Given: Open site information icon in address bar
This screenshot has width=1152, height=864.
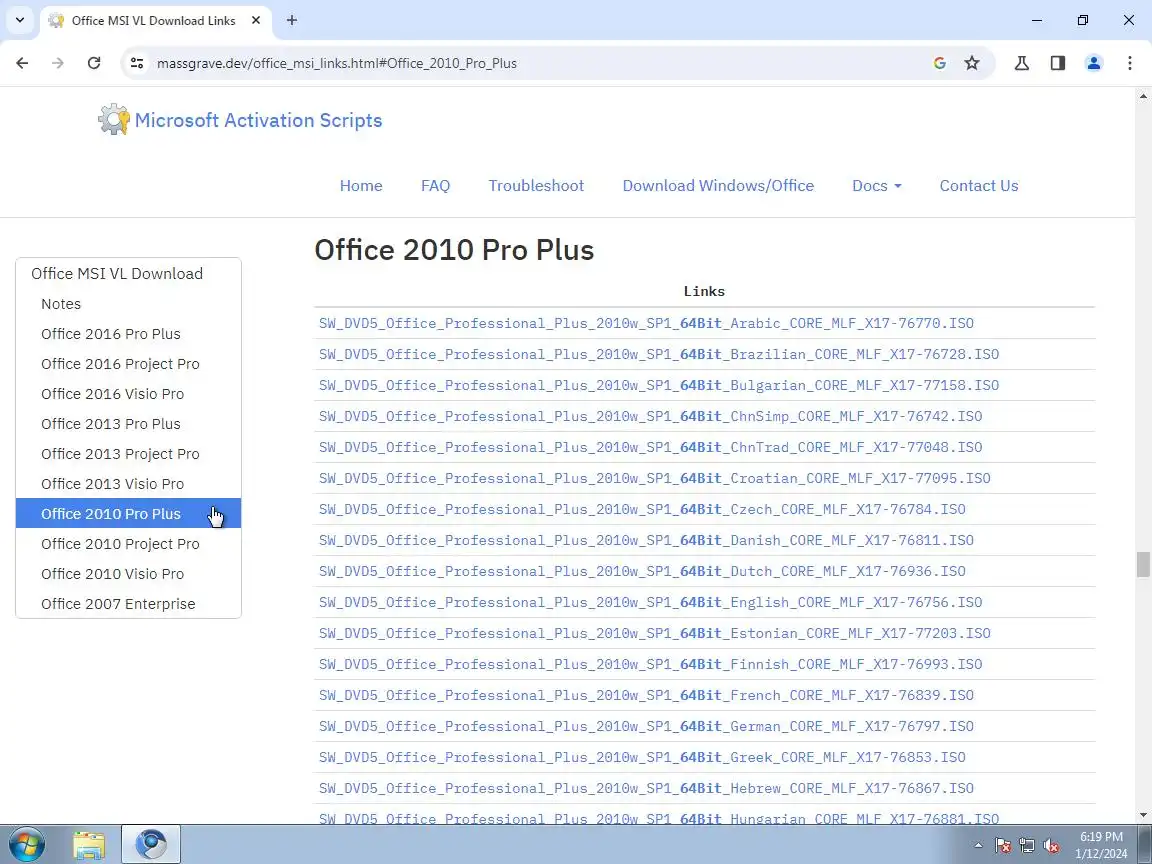Looking at the screenshot, I should tap(137, 63).
